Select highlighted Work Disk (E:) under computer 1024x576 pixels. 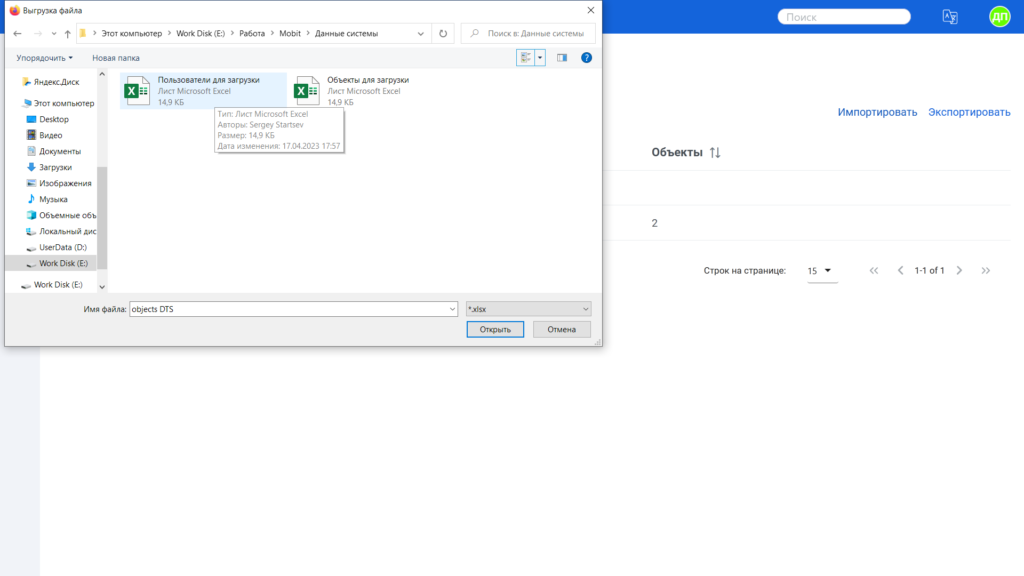(52, 263)
